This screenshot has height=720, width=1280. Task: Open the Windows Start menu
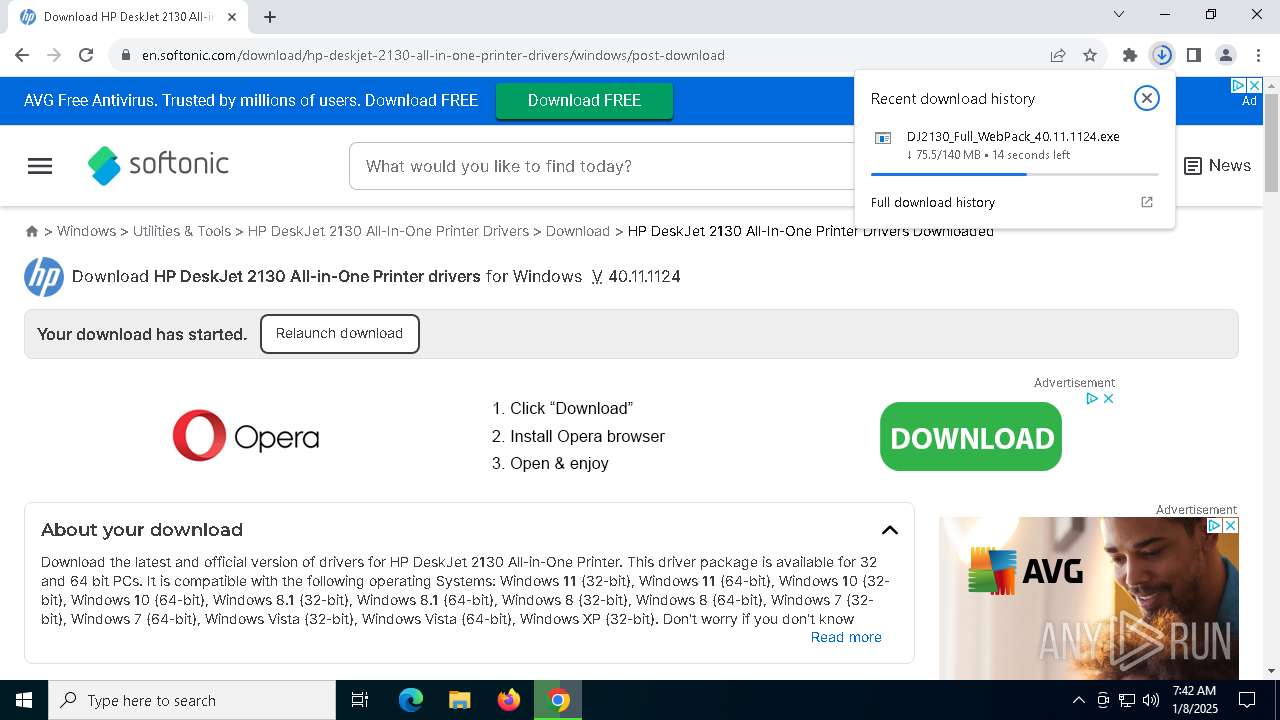24,700
